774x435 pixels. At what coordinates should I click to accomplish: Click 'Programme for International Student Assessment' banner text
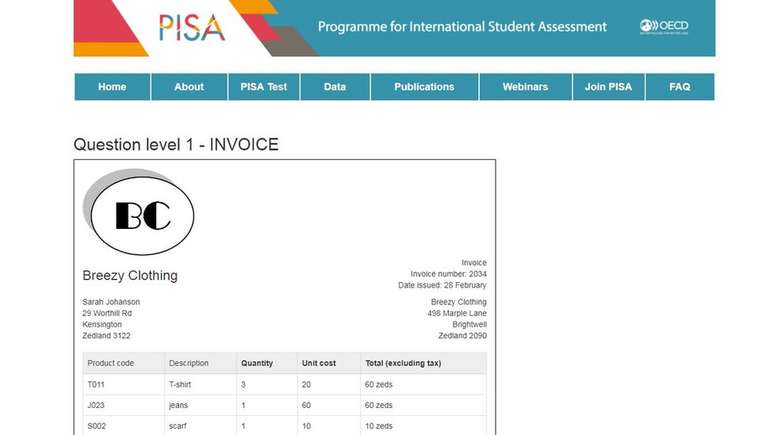coord(462,27)
